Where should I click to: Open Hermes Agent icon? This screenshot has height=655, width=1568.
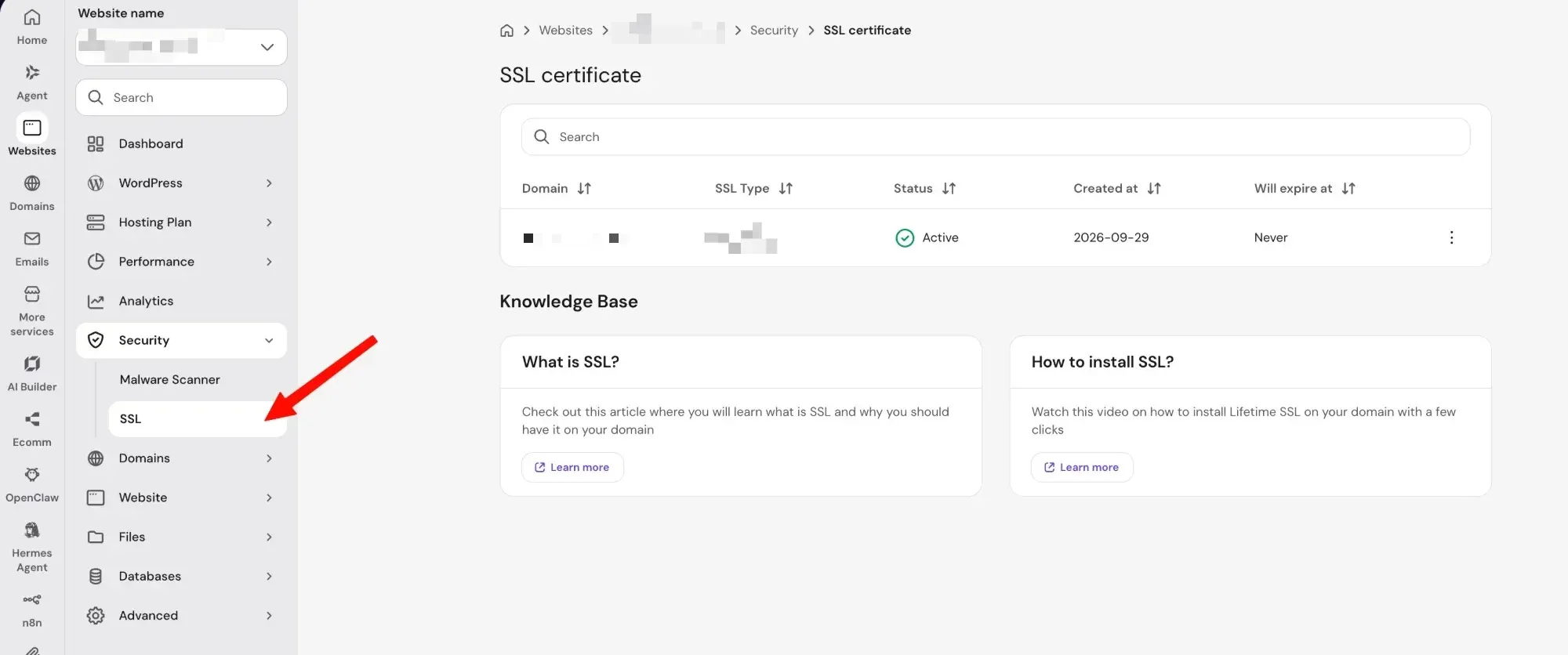[x=32, y=530]
